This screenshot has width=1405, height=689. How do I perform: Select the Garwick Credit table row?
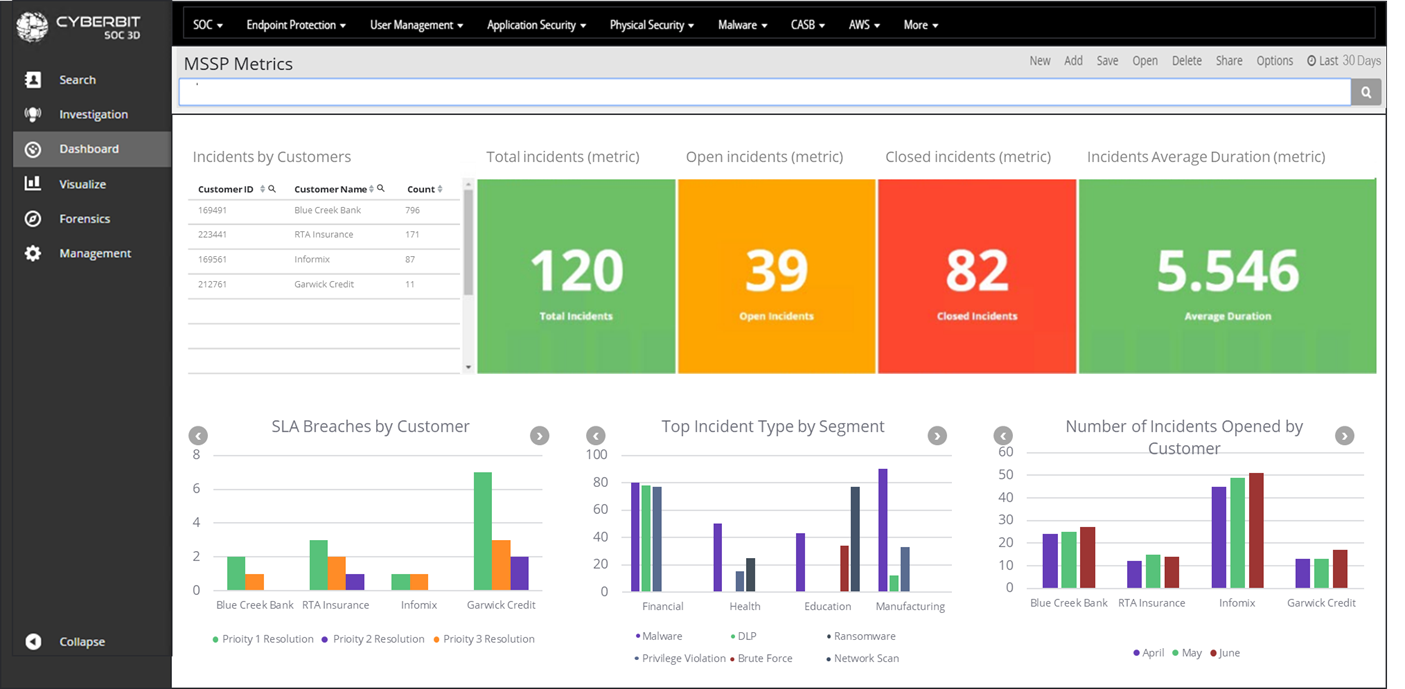coord(324,285)
